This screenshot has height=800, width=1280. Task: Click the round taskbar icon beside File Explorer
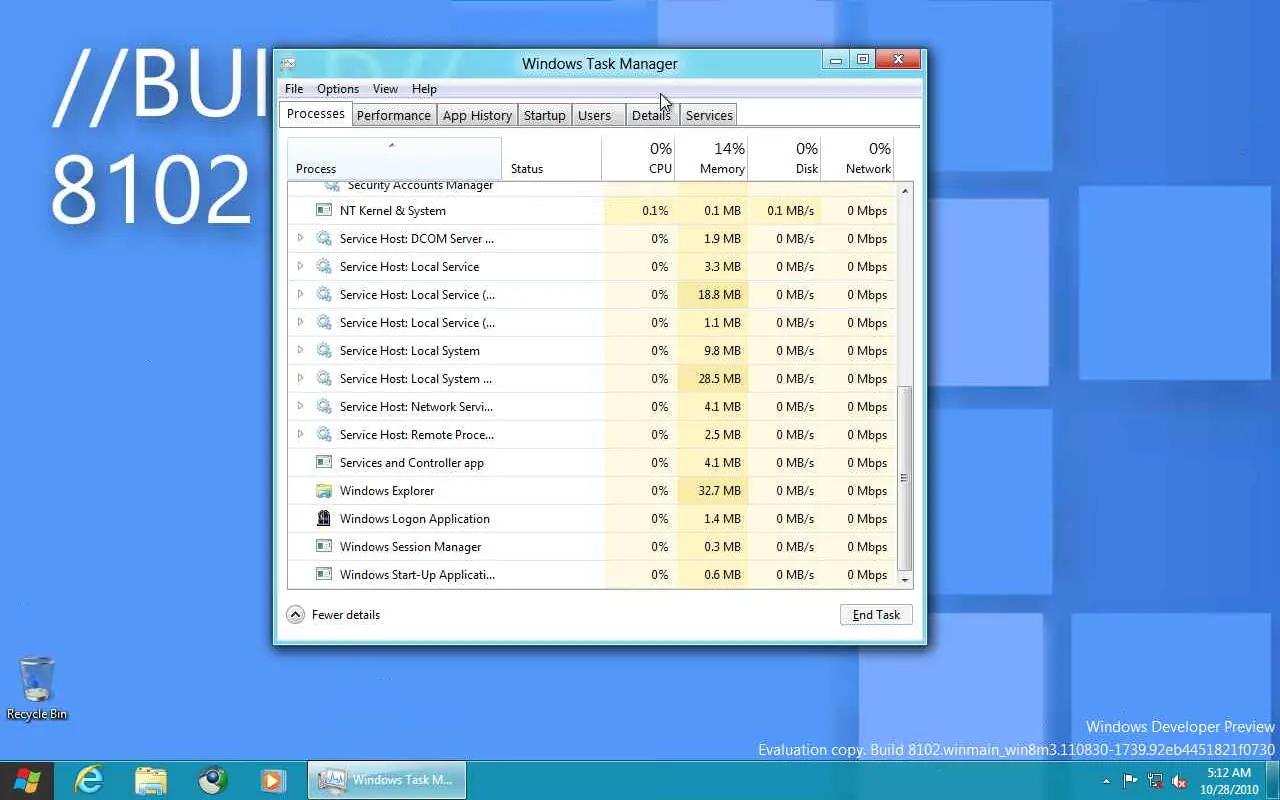[212, 780]
